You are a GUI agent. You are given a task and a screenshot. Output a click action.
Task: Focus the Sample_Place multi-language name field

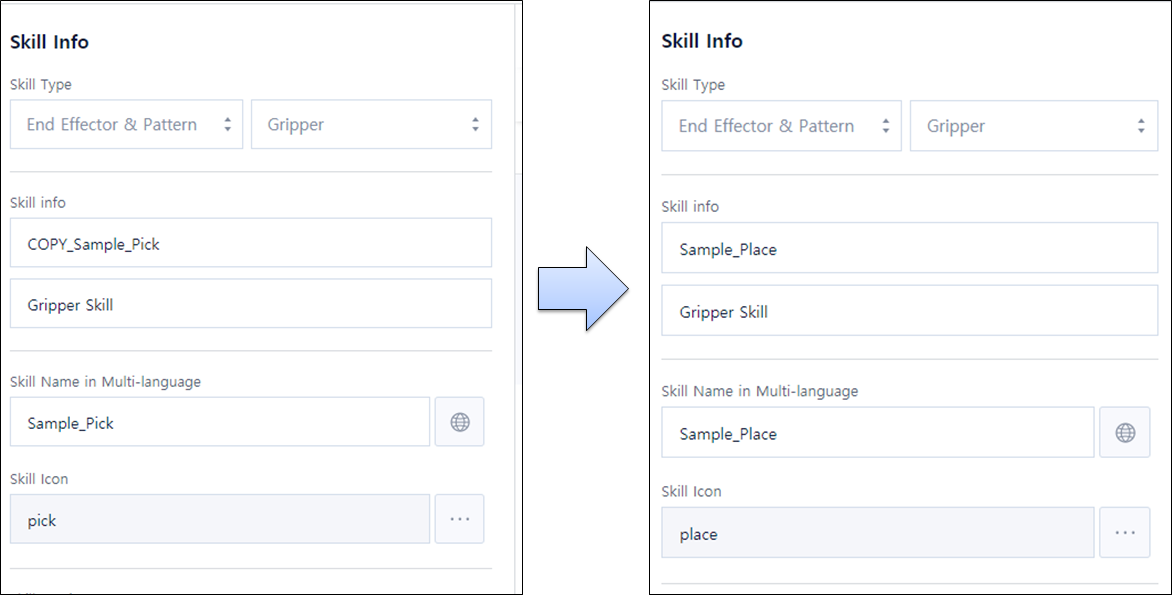(877, 433)
